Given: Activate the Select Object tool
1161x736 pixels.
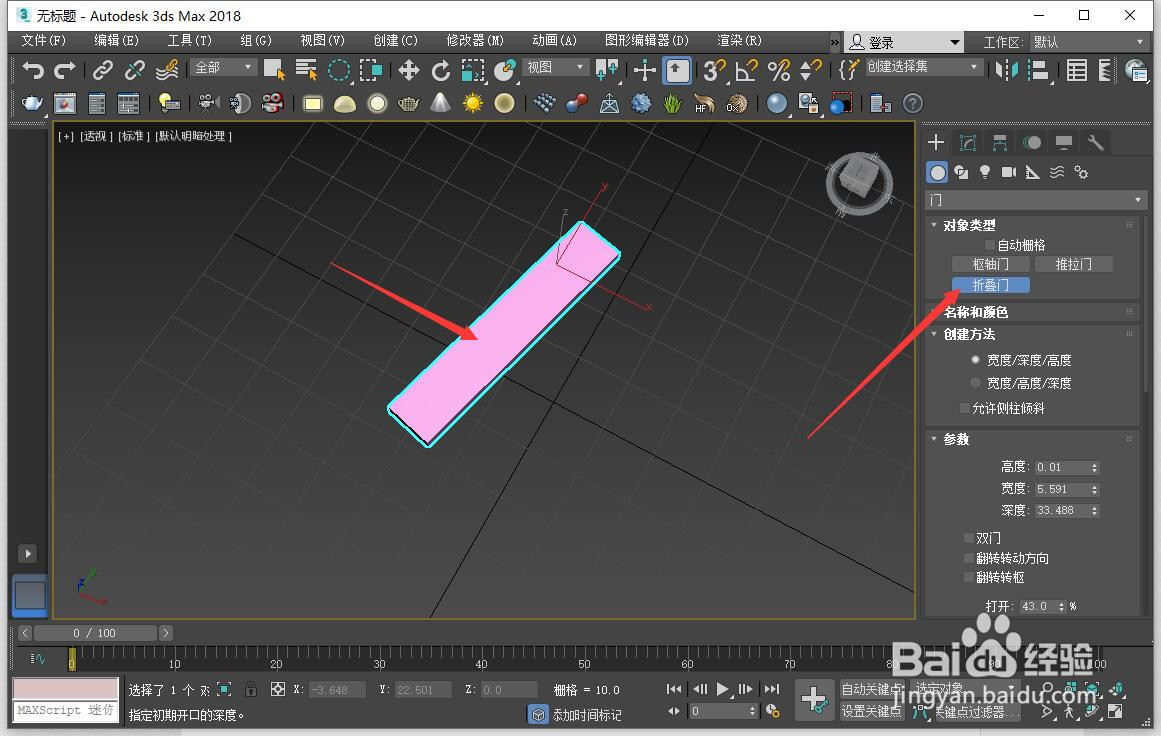Looking at the screenshot, I should [x=274, y=70].
